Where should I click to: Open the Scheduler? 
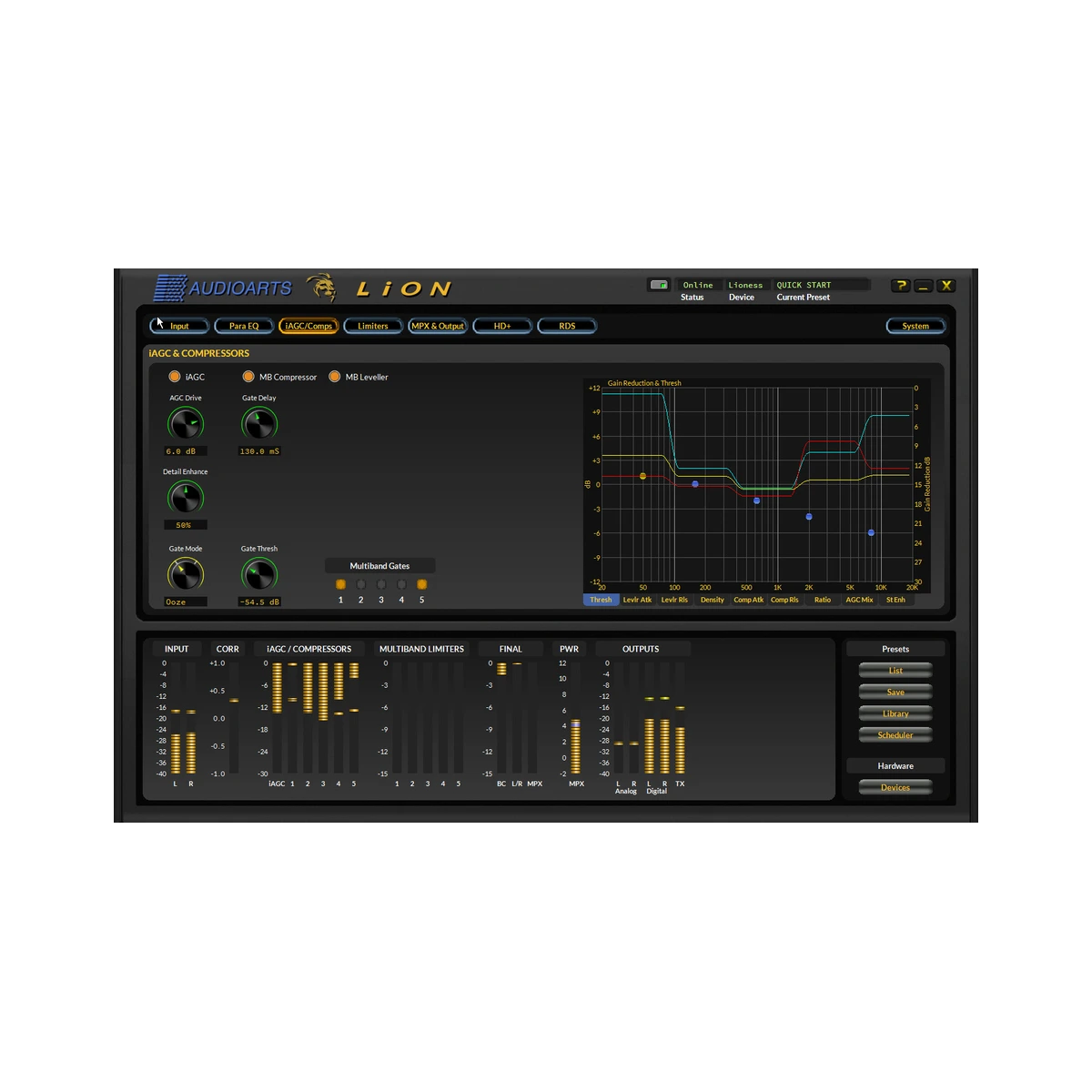pyautogui.click(x=895, y=735)
